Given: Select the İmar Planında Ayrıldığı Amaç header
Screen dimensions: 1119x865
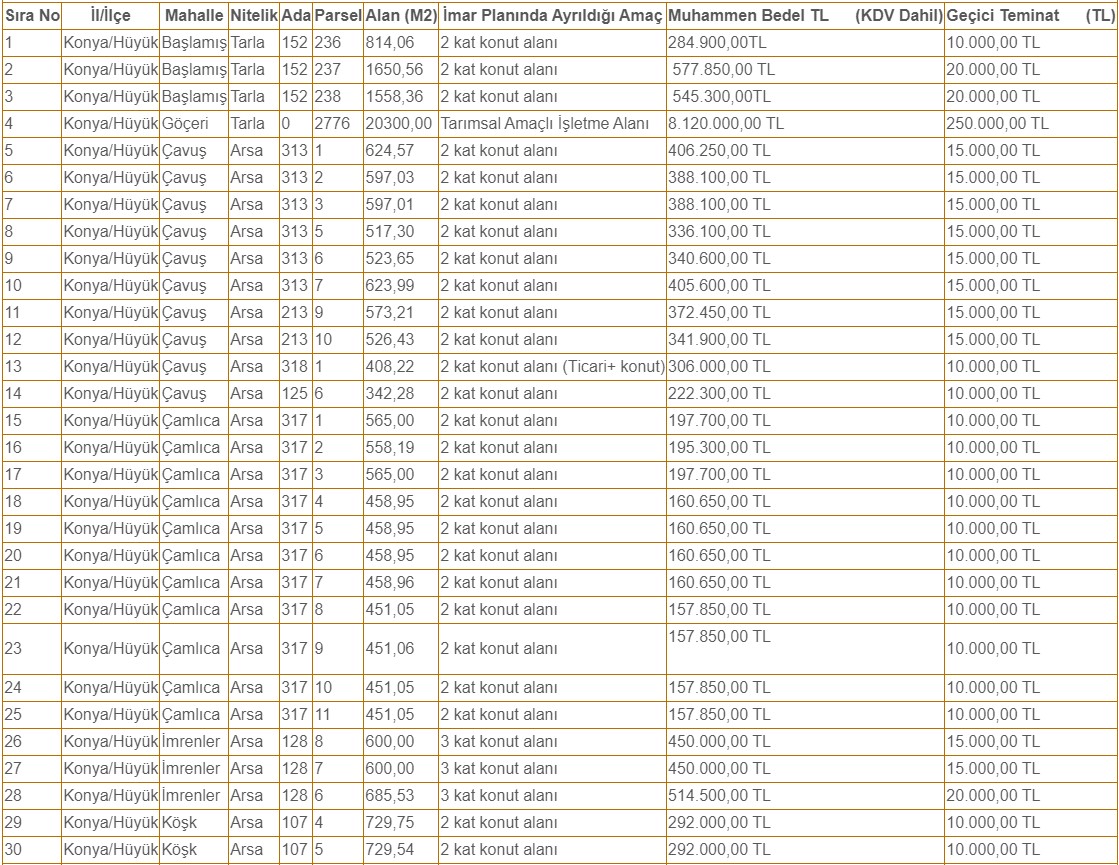Looking at the screenshot, I should click(551, 16).
